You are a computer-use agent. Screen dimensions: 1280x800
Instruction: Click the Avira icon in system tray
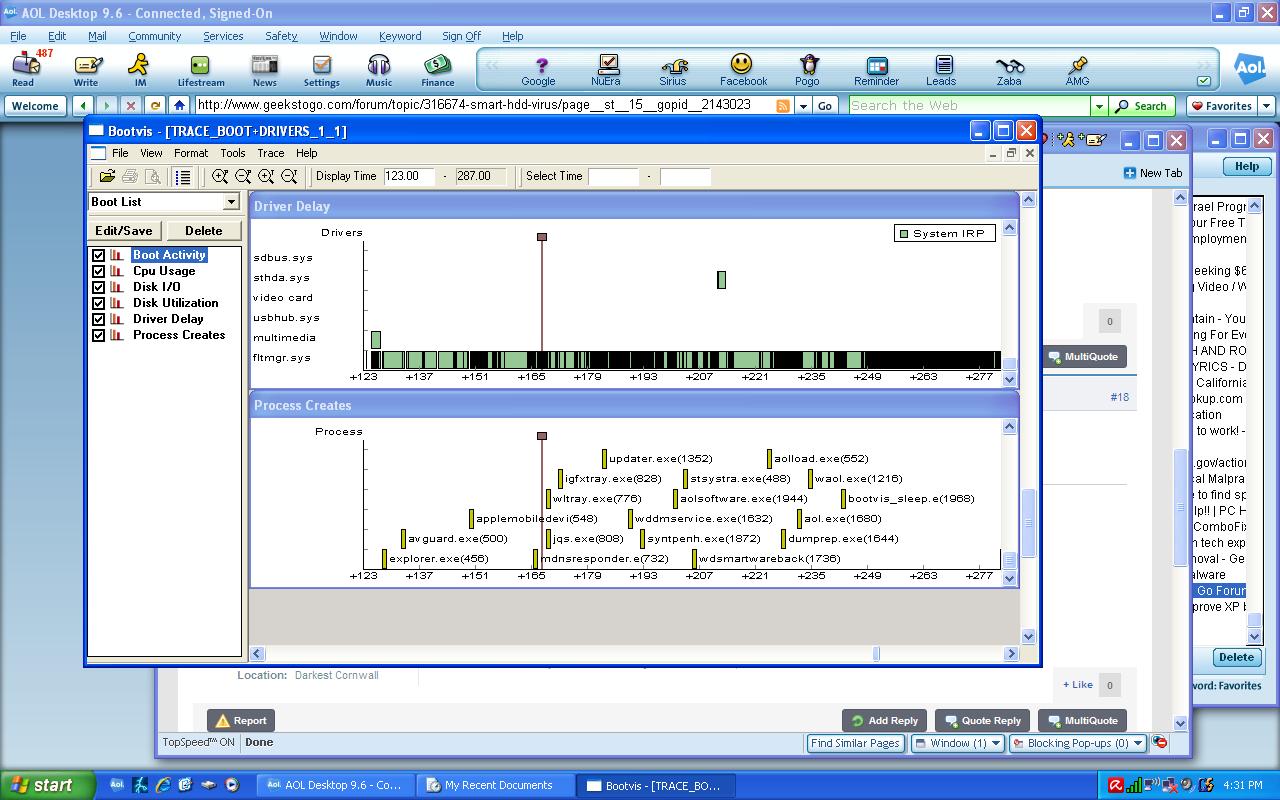(x=1116, y=785)
